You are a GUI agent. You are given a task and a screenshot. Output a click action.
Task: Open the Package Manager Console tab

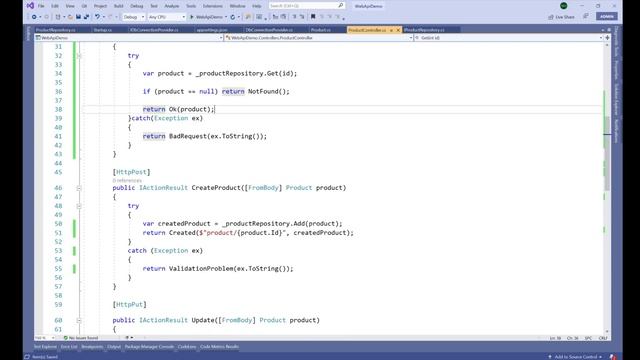coord(149,347)
